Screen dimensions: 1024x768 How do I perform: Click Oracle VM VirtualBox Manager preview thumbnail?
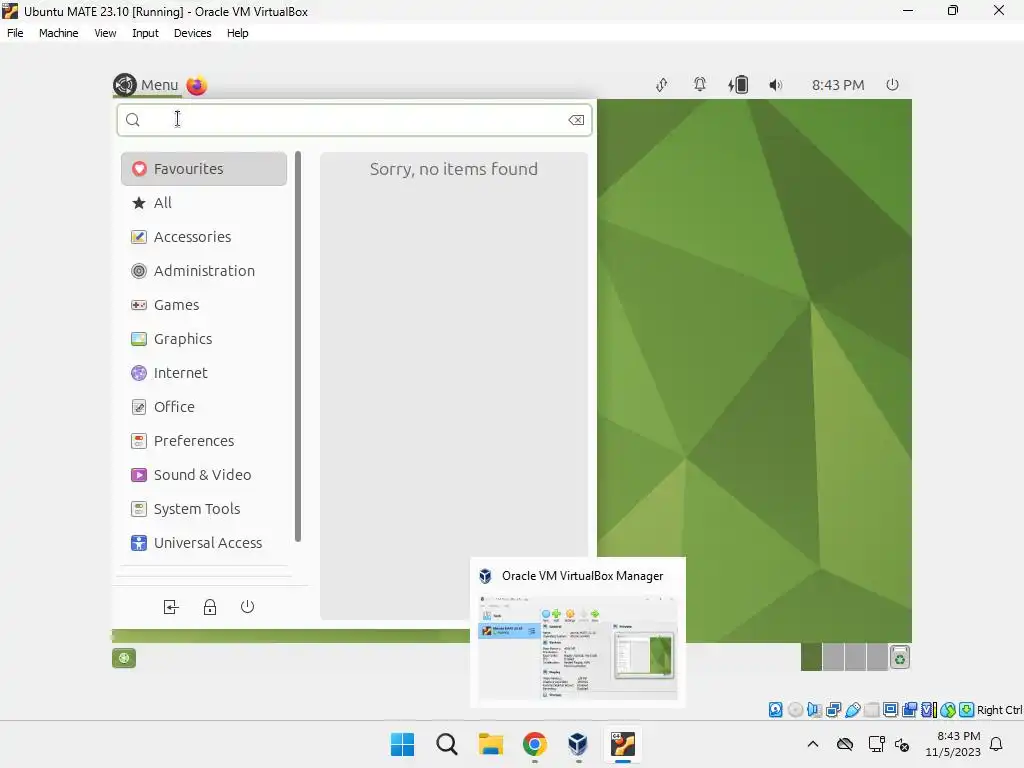tap(577, 646)
